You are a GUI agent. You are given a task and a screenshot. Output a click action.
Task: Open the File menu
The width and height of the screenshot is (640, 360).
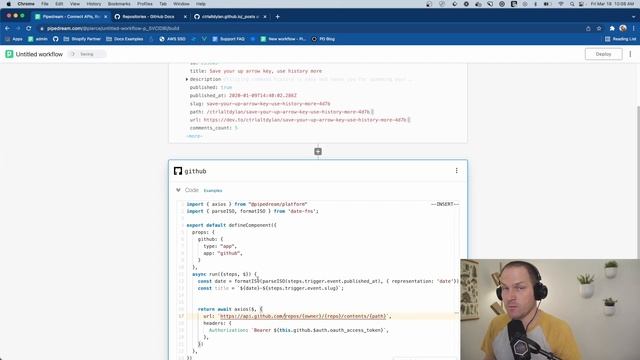coord(44,4)
